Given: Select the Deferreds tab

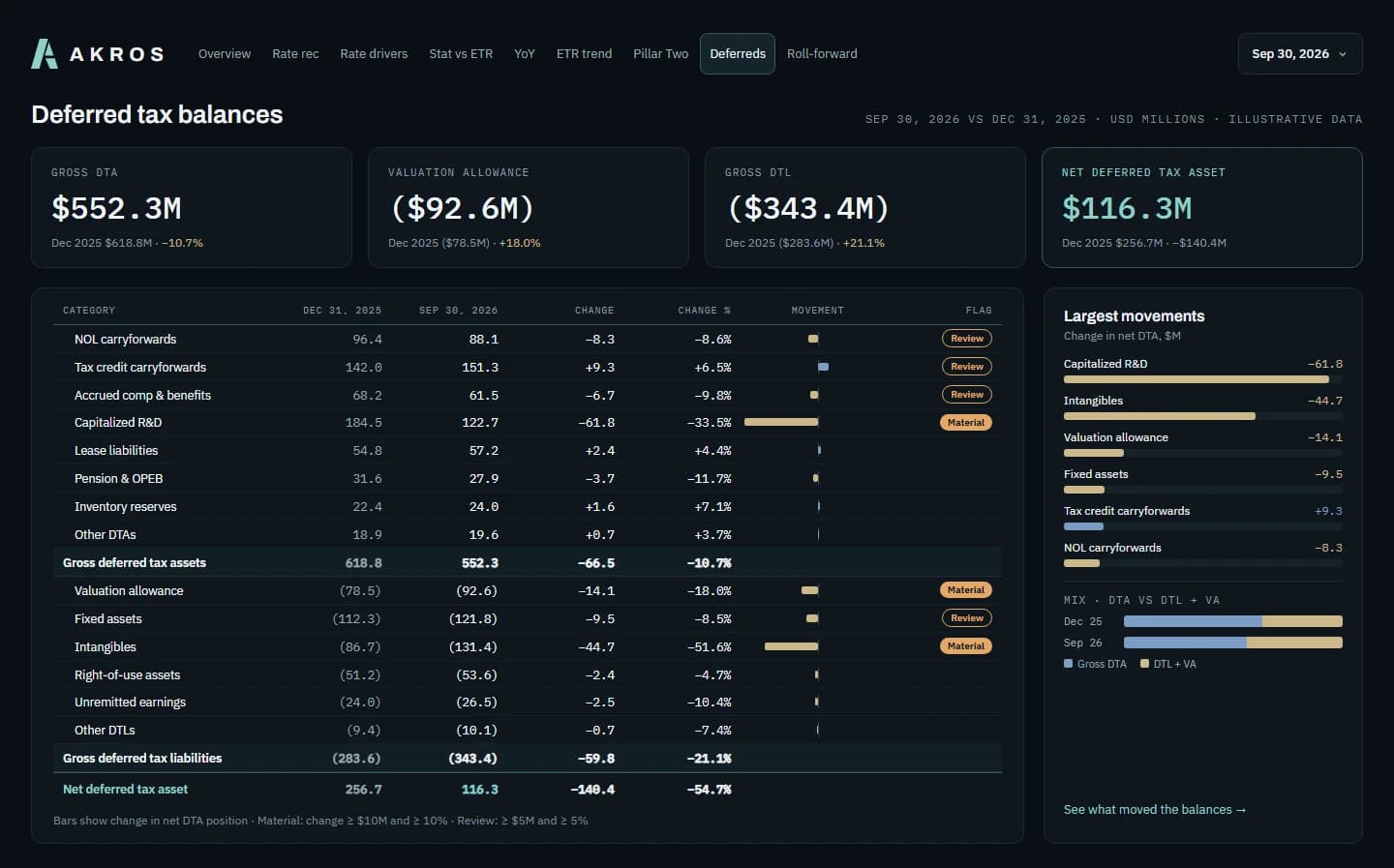Looking at the screenshot, I should pos(738,54).
